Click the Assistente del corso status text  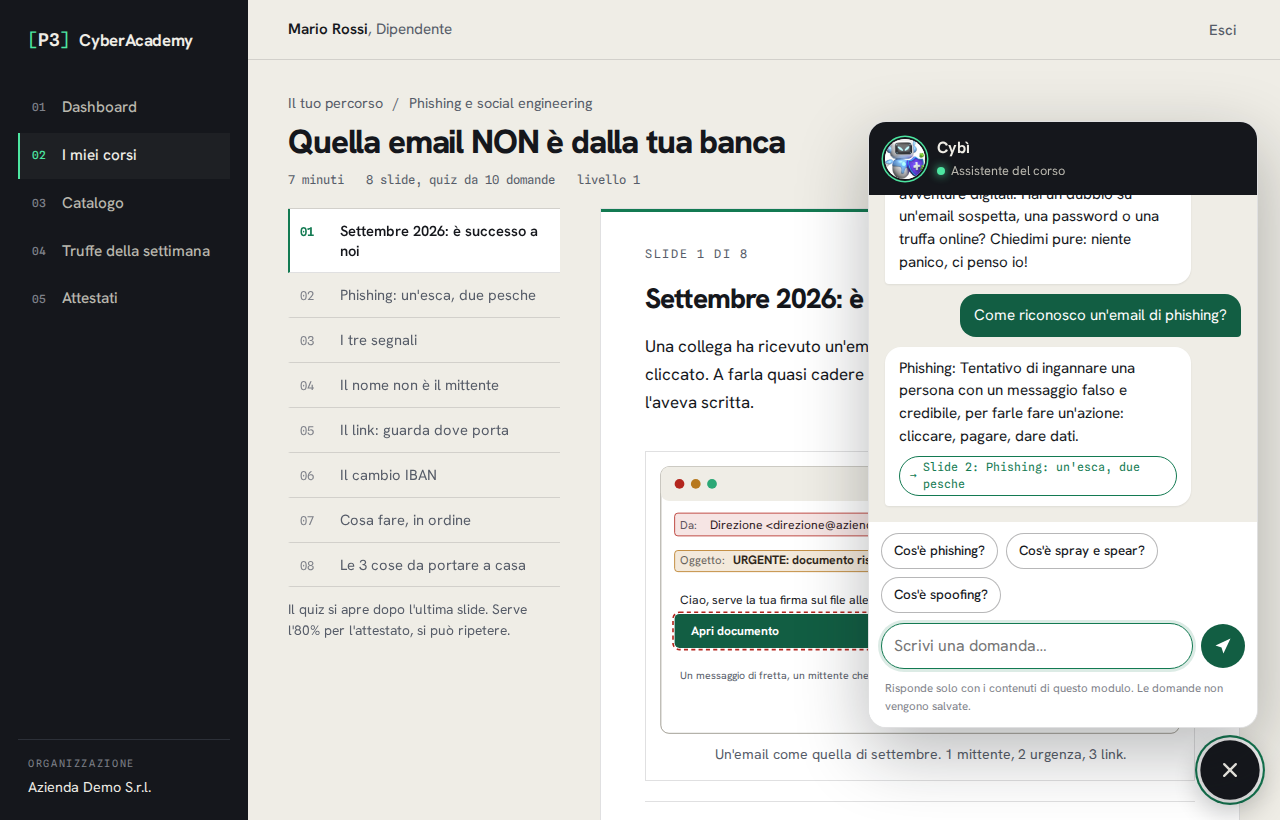point(1008,171)
